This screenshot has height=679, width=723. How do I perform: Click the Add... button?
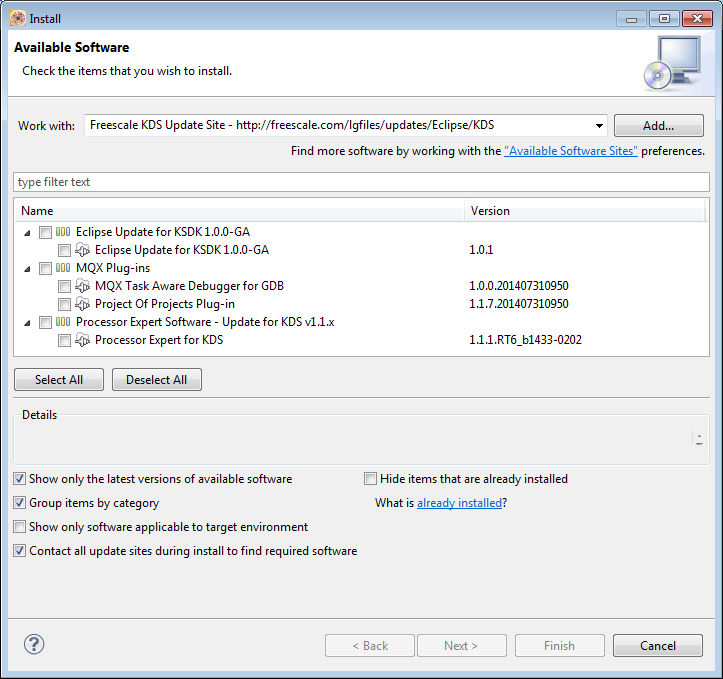pos(658,125)
